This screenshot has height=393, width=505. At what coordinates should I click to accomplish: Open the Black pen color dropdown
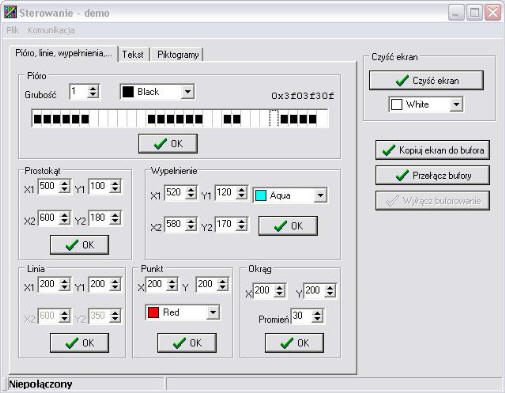(188, 92)
